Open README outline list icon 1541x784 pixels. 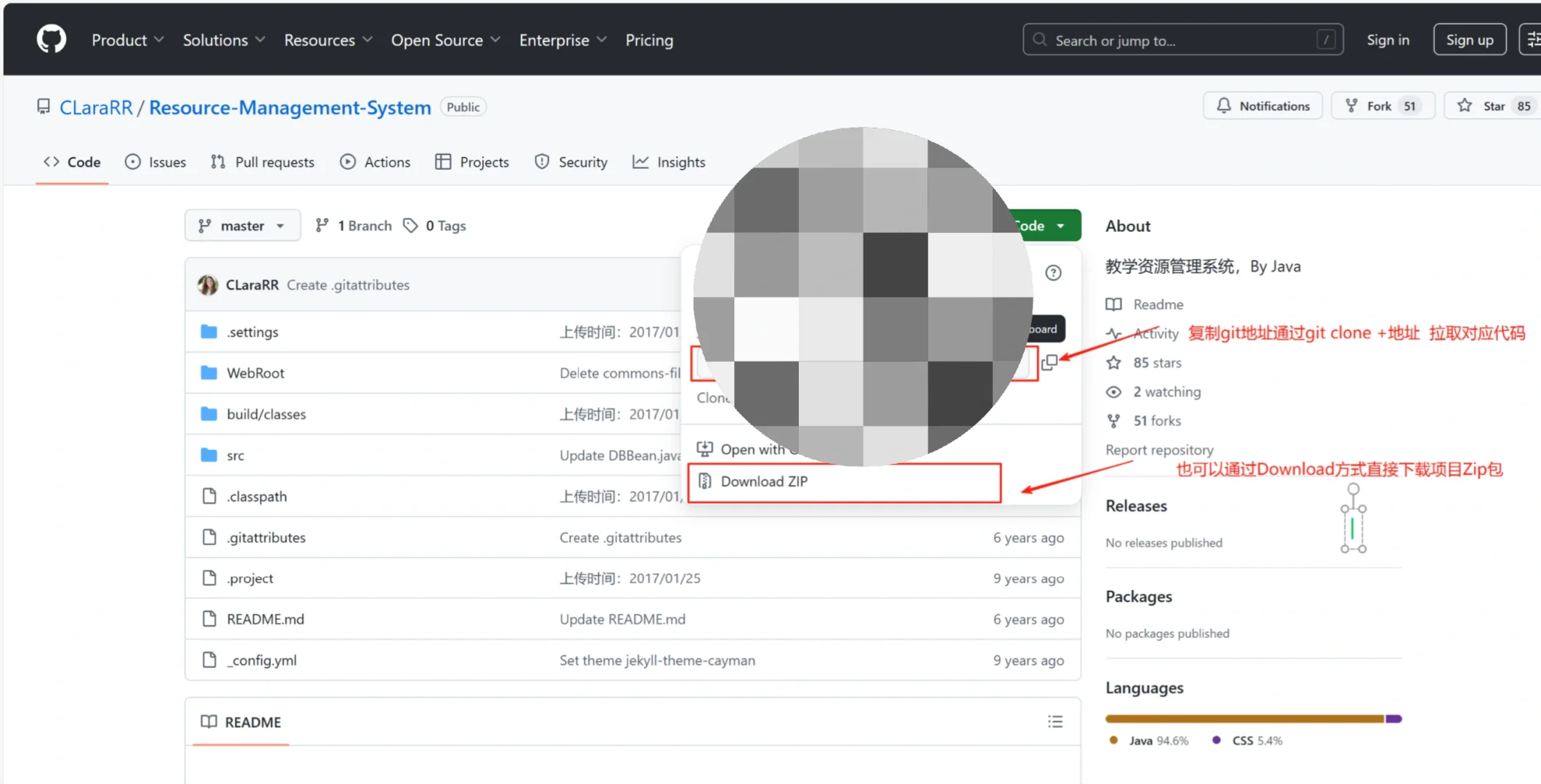[1054, 722]
